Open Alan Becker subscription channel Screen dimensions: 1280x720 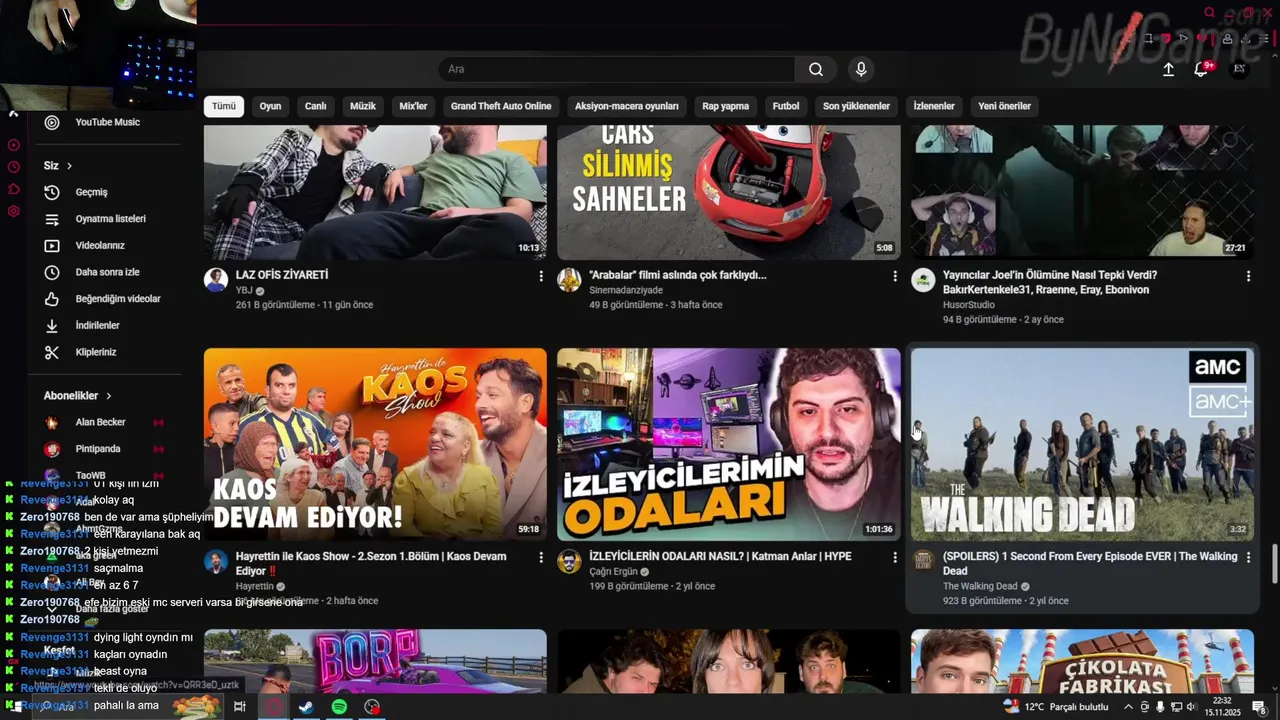[x=100, y=422]
